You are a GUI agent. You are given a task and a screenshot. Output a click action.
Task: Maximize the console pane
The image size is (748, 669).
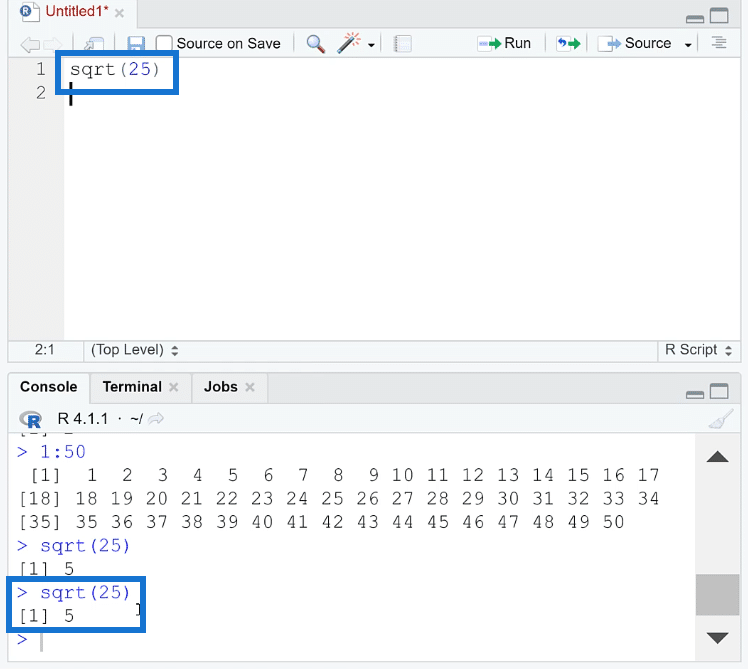tap(719, 391)
